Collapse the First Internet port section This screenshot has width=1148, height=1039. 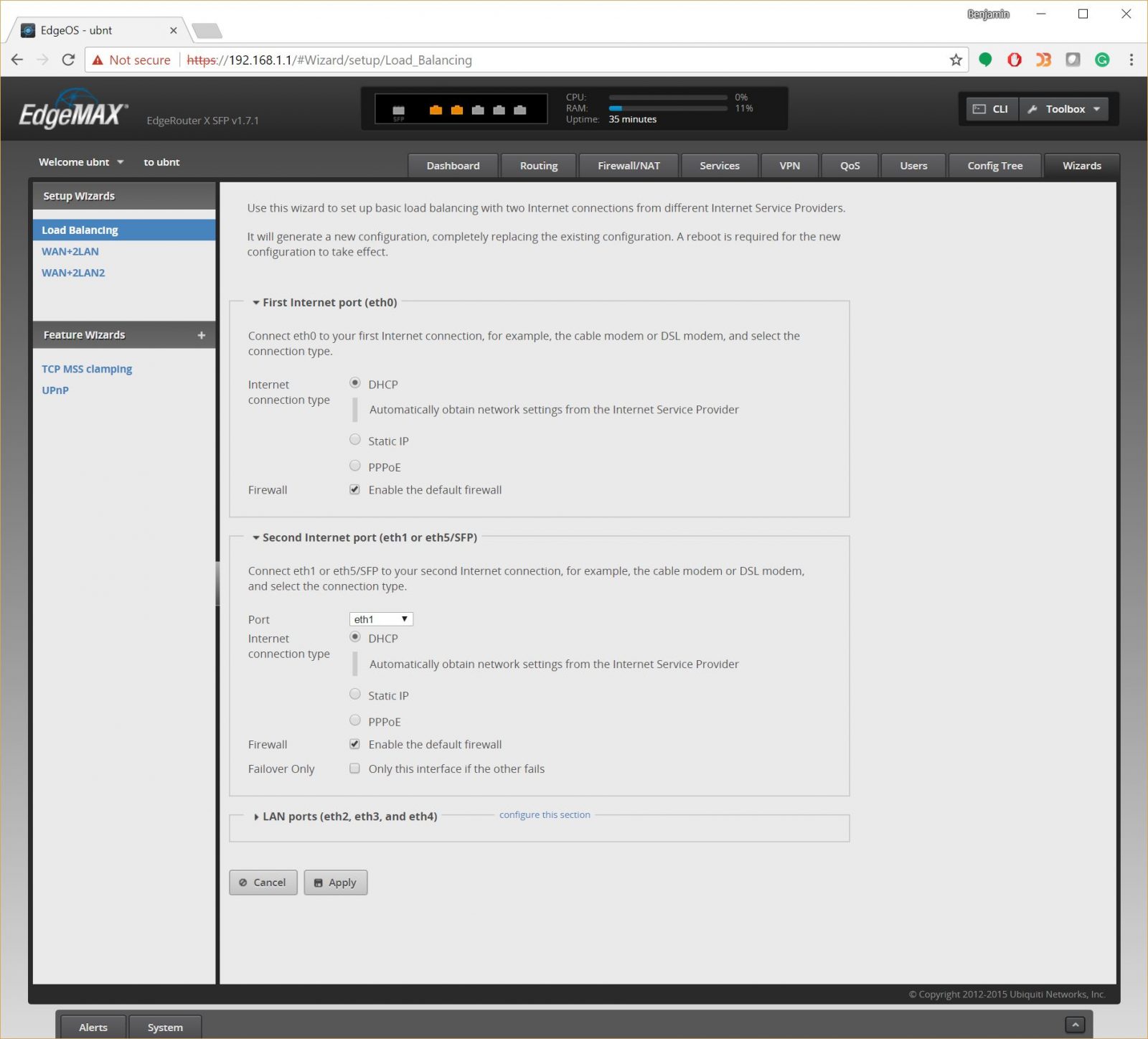click(256, 302)
